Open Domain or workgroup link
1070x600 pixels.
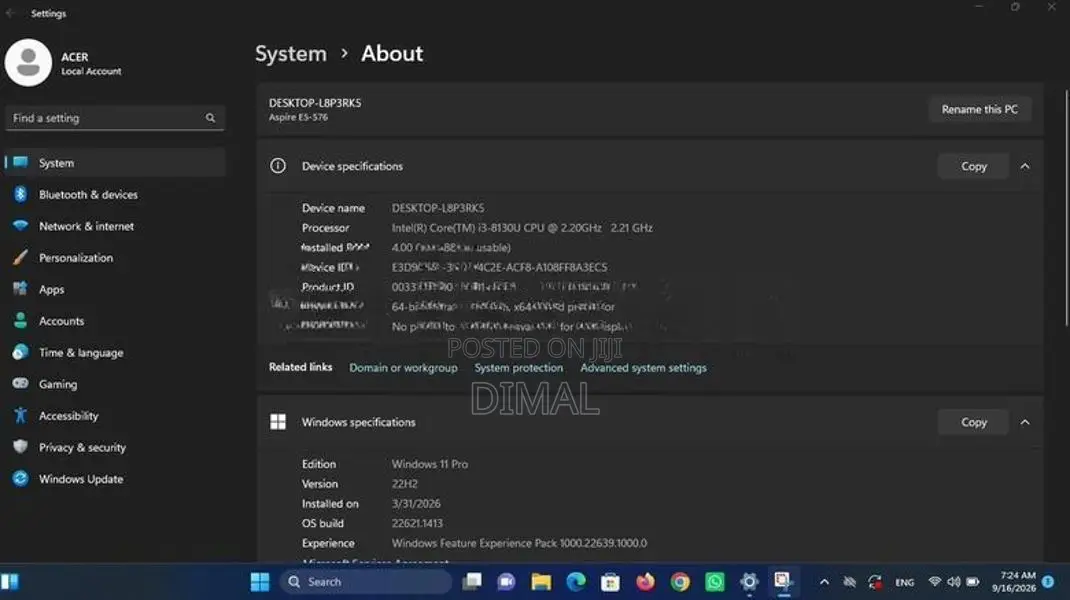coord(403,368)
